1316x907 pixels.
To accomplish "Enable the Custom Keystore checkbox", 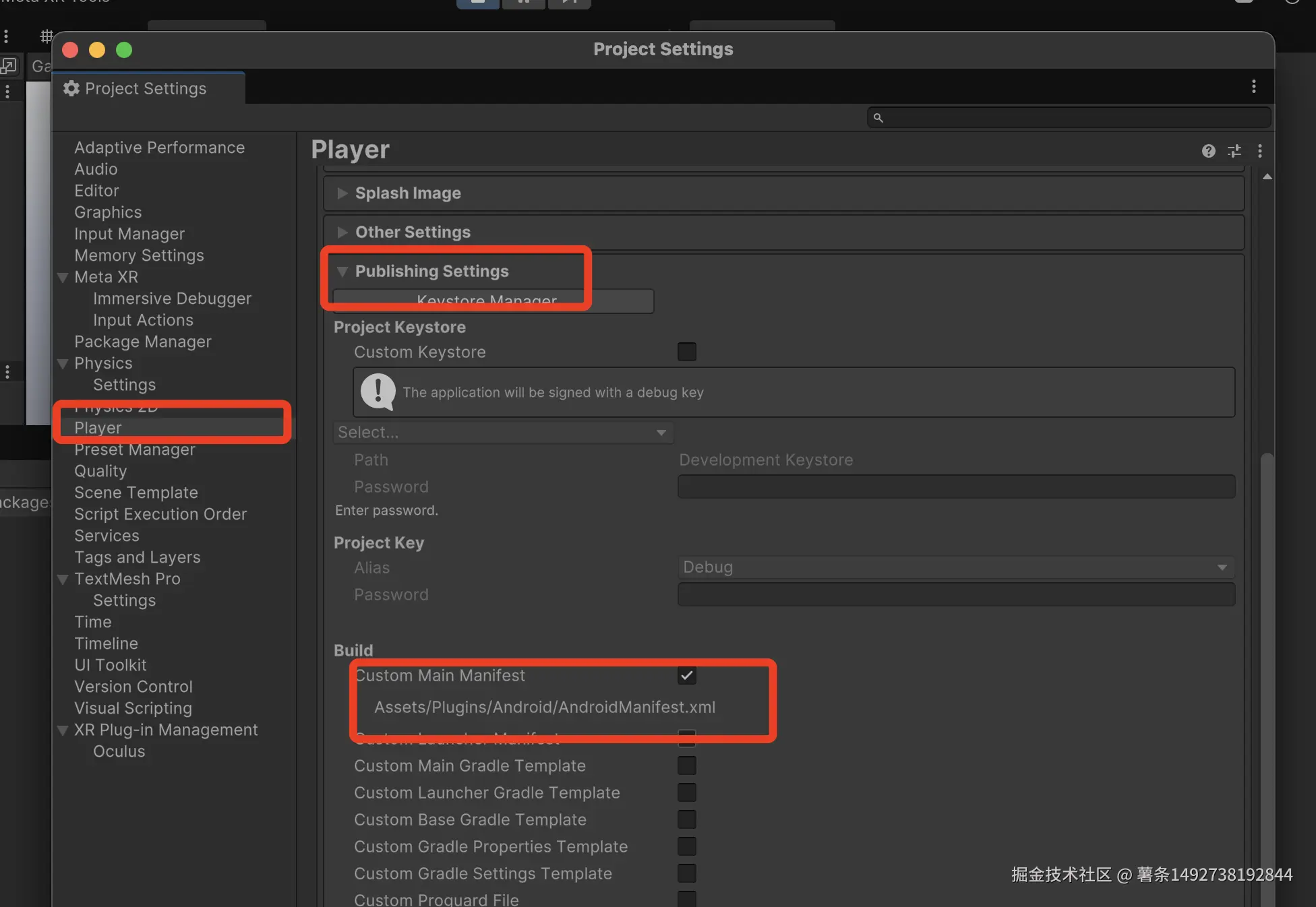I will point(686,352).
